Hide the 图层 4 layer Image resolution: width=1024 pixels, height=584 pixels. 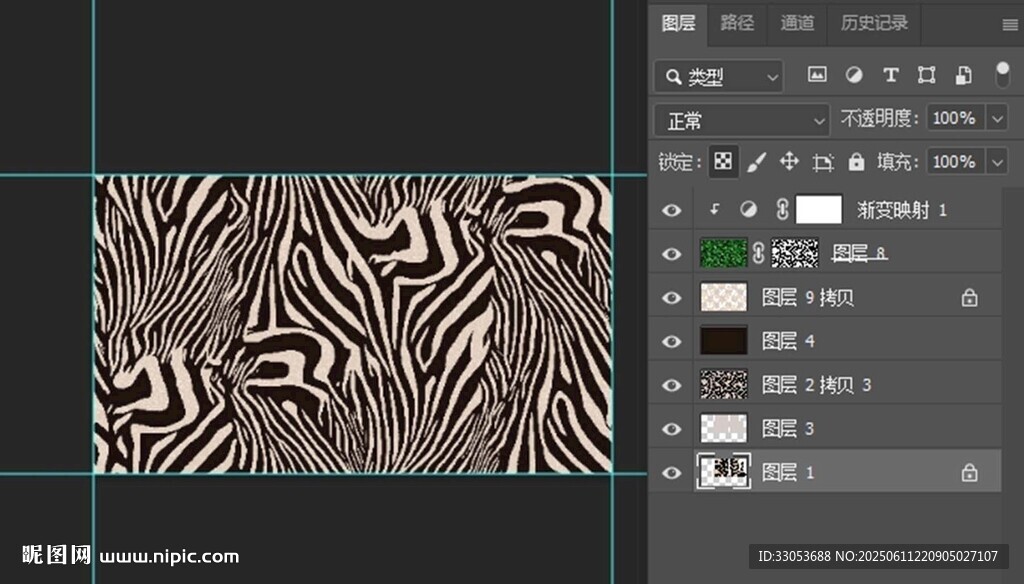tap(671, 341)
